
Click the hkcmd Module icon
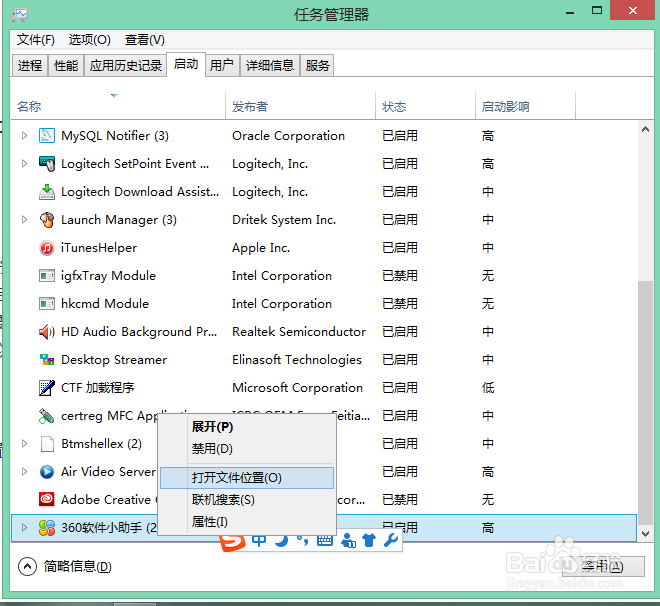coord(47,303)
